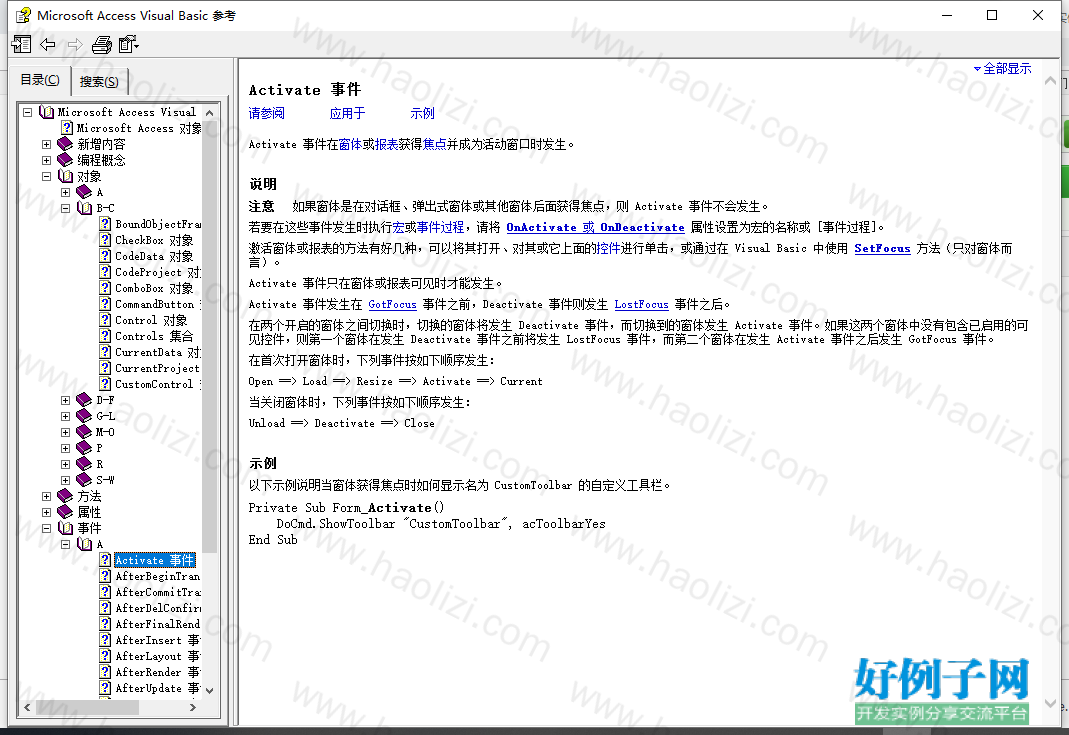Click the 示例 link at top
Viewport: 1069px width, 735px height.
pyautogui.click(x=422, y=113)
